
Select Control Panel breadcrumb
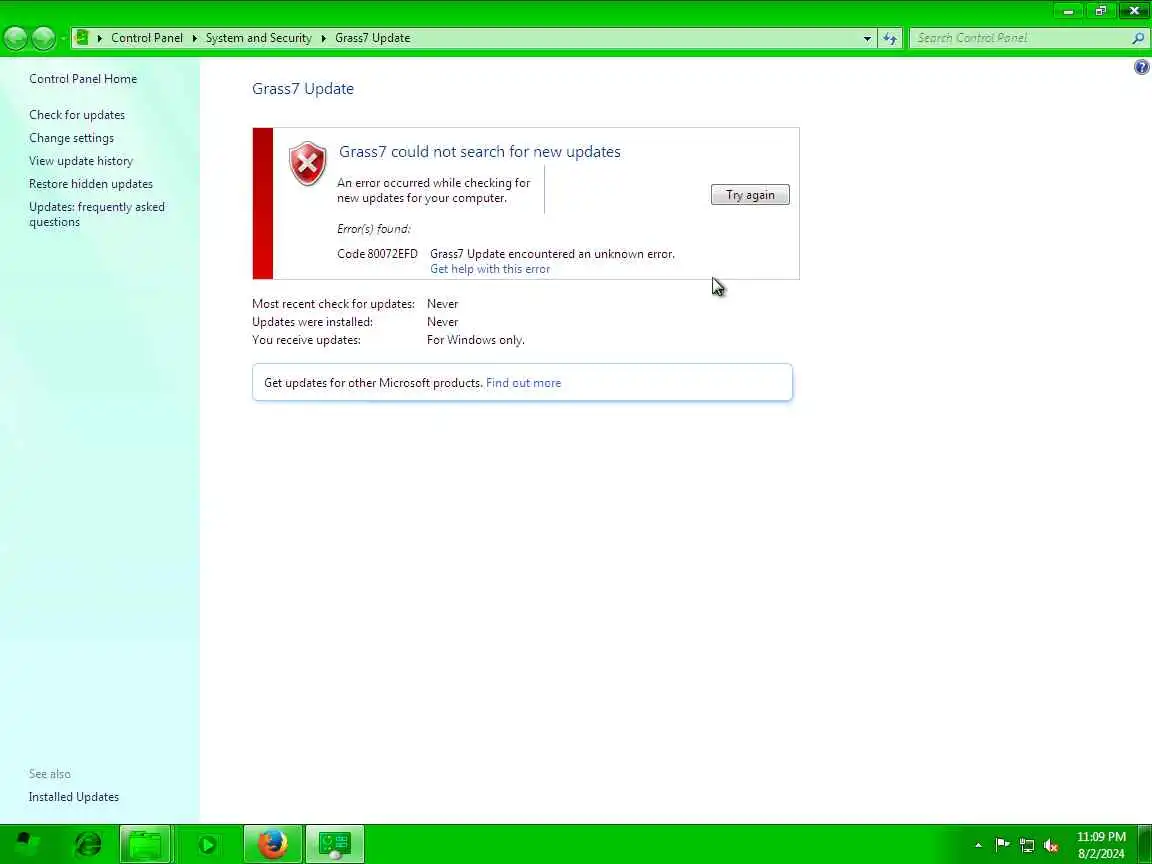click(147, 38)
